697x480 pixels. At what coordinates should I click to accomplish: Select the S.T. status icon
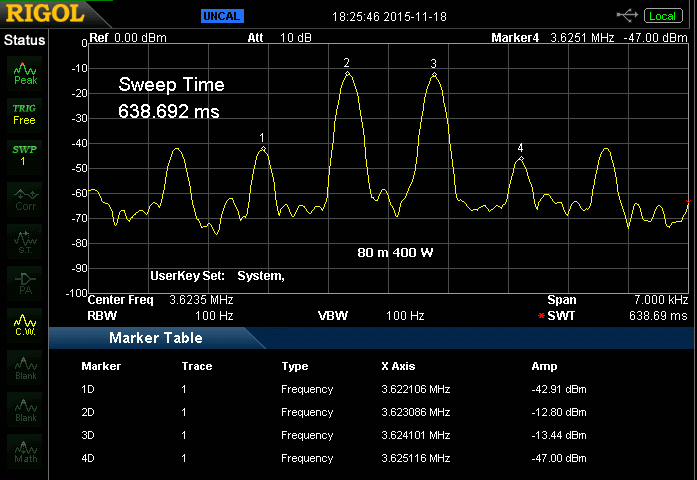[24, 239]
